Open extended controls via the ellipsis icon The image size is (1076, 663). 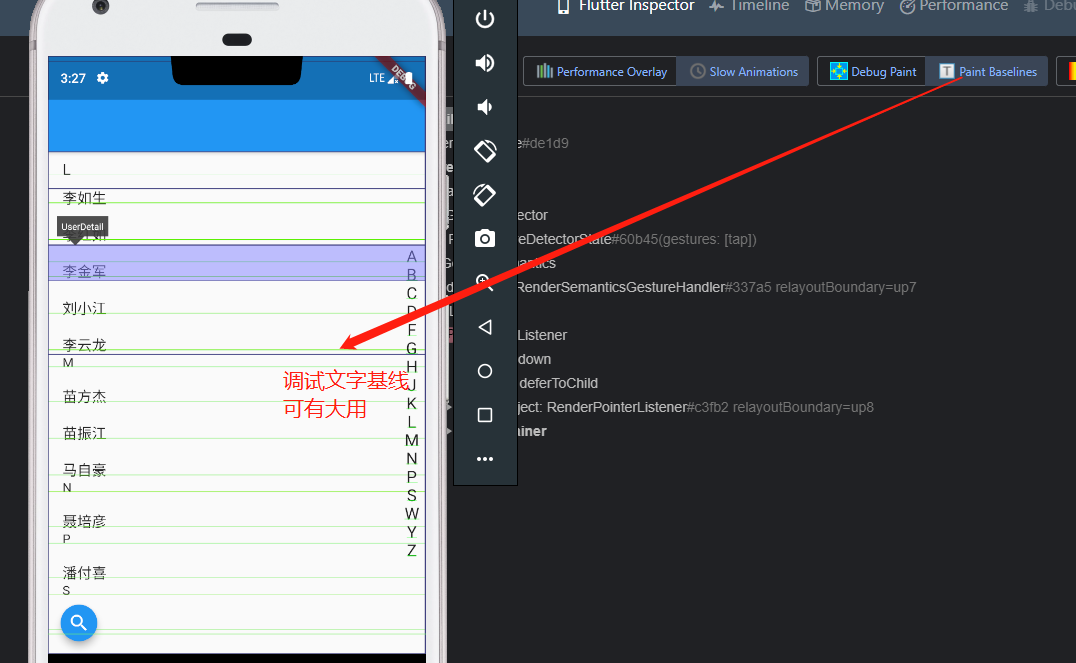[485, 459]
